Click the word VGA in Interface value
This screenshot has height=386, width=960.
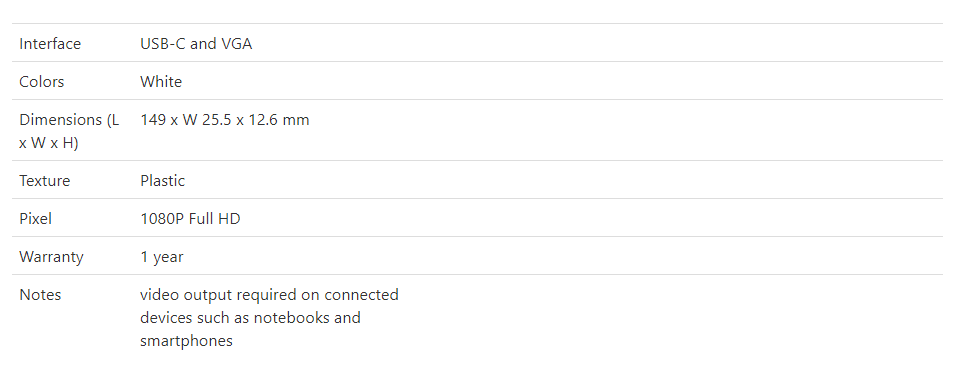236,44
